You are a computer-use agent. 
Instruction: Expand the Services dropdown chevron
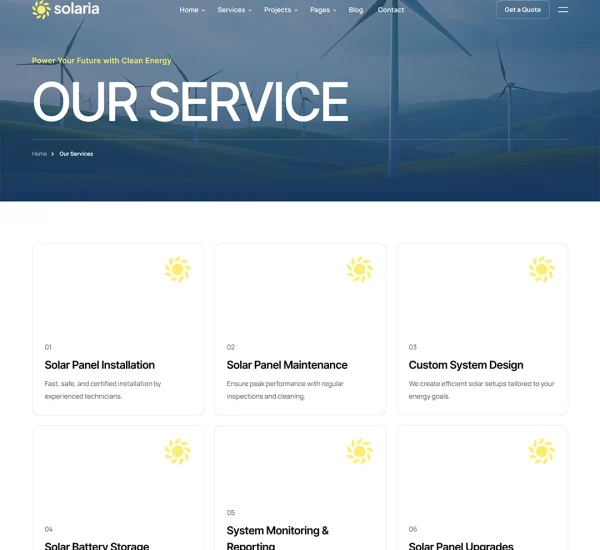click(250, 10)
